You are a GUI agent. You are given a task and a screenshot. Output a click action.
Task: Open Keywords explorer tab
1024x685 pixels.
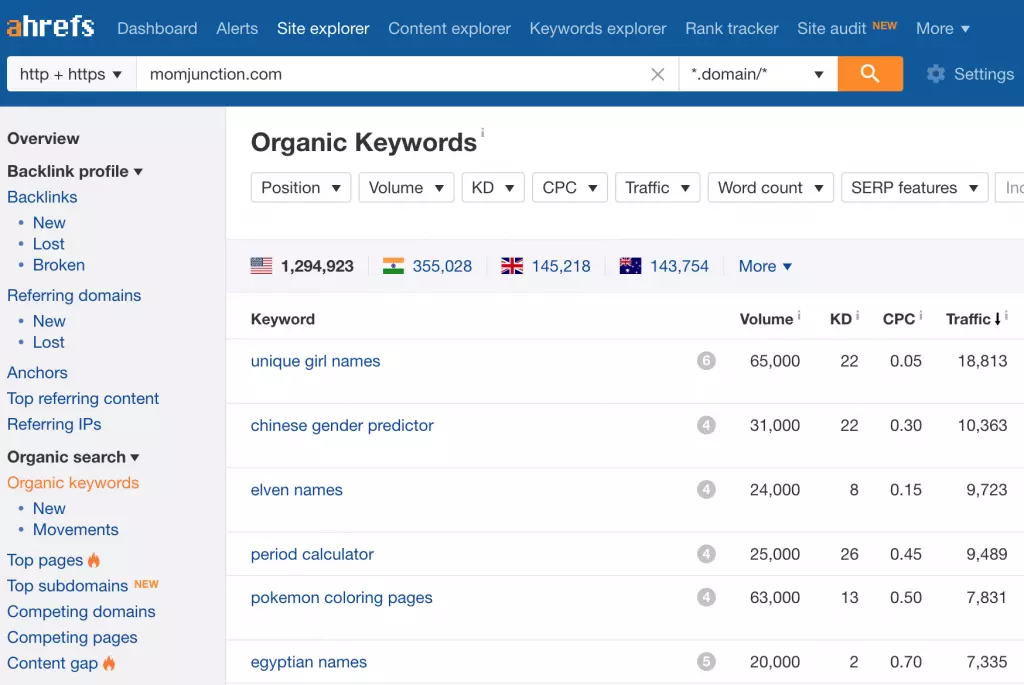(598, 29)
